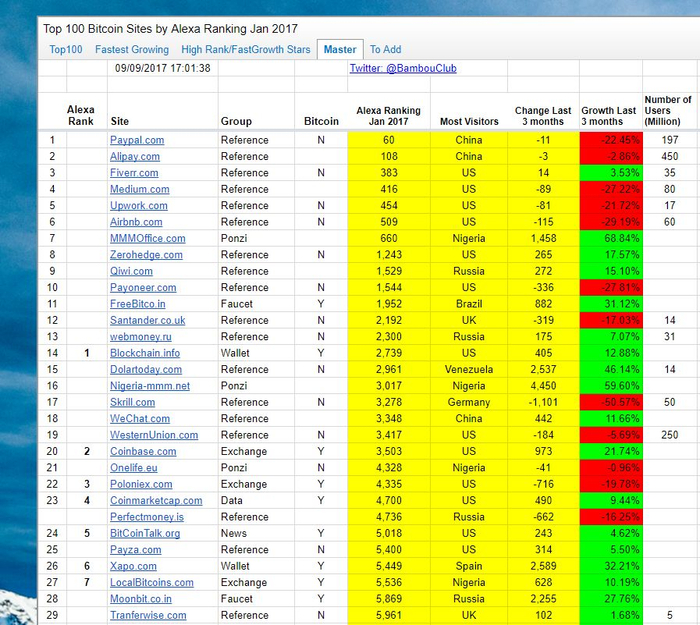Select the Alexa Rank column header

81,116
